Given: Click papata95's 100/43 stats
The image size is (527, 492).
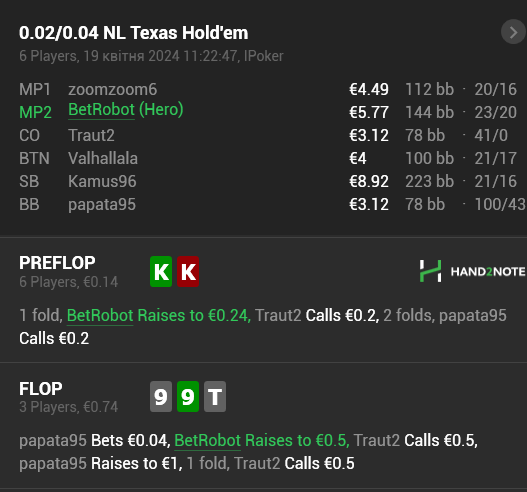Looking at the screenshot, I should click(500, 204).
